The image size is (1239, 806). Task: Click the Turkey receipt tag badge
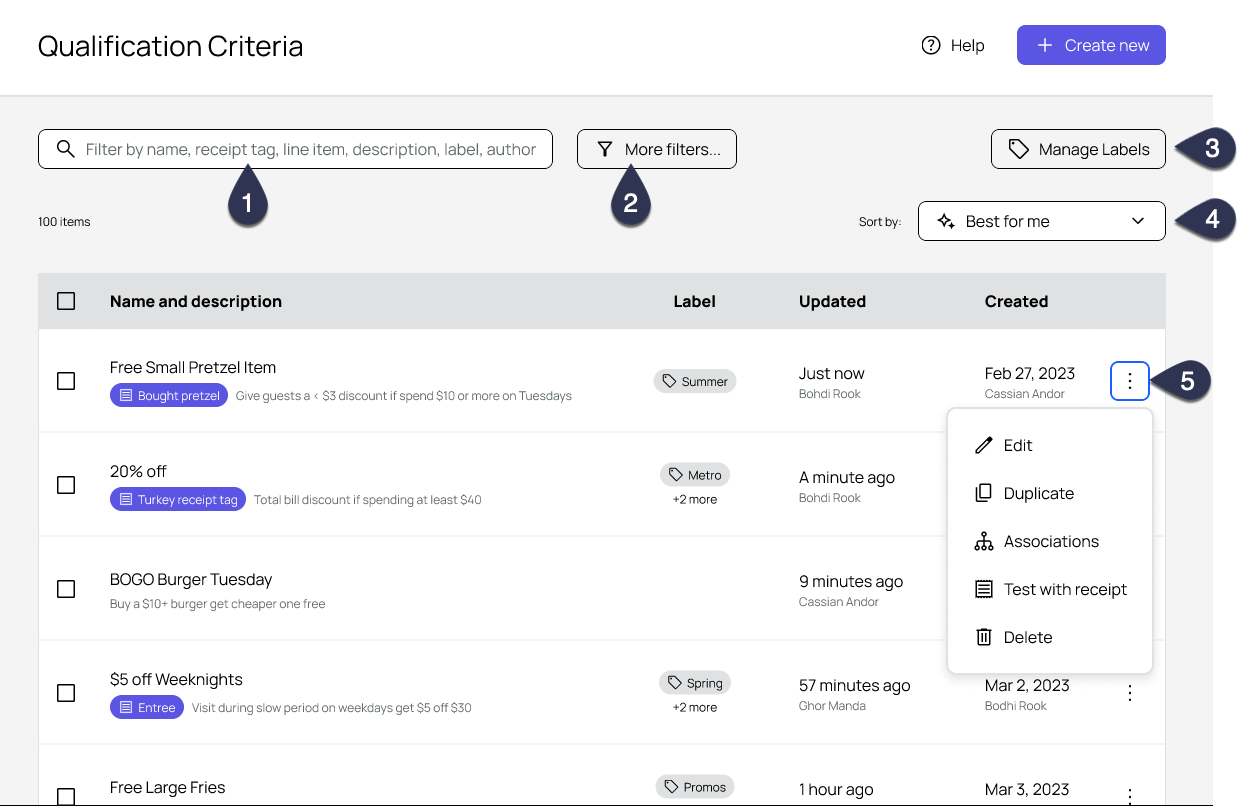(x=178, y=500)
